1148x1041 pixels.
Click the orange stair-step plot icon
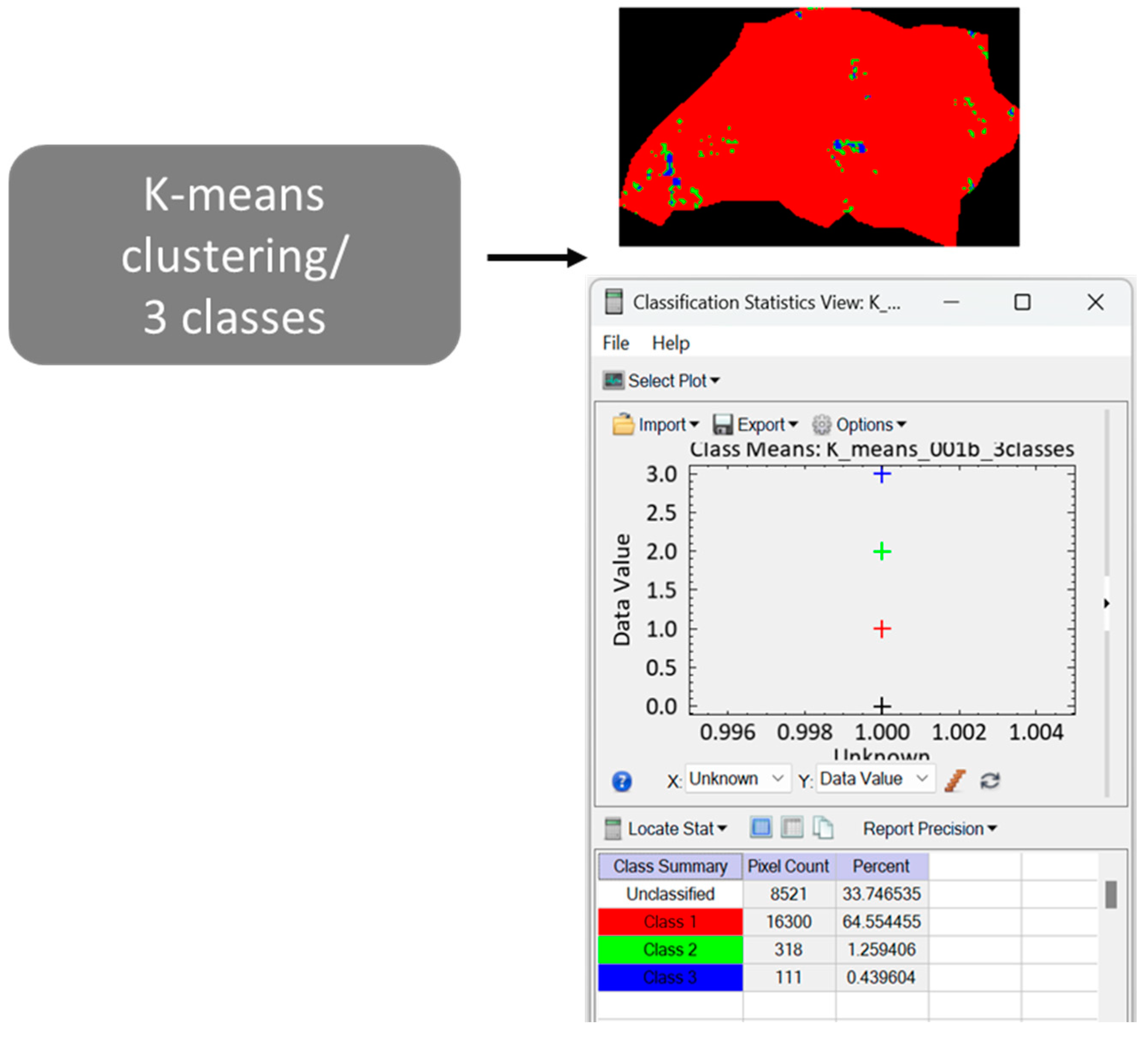tap(955, 780)
